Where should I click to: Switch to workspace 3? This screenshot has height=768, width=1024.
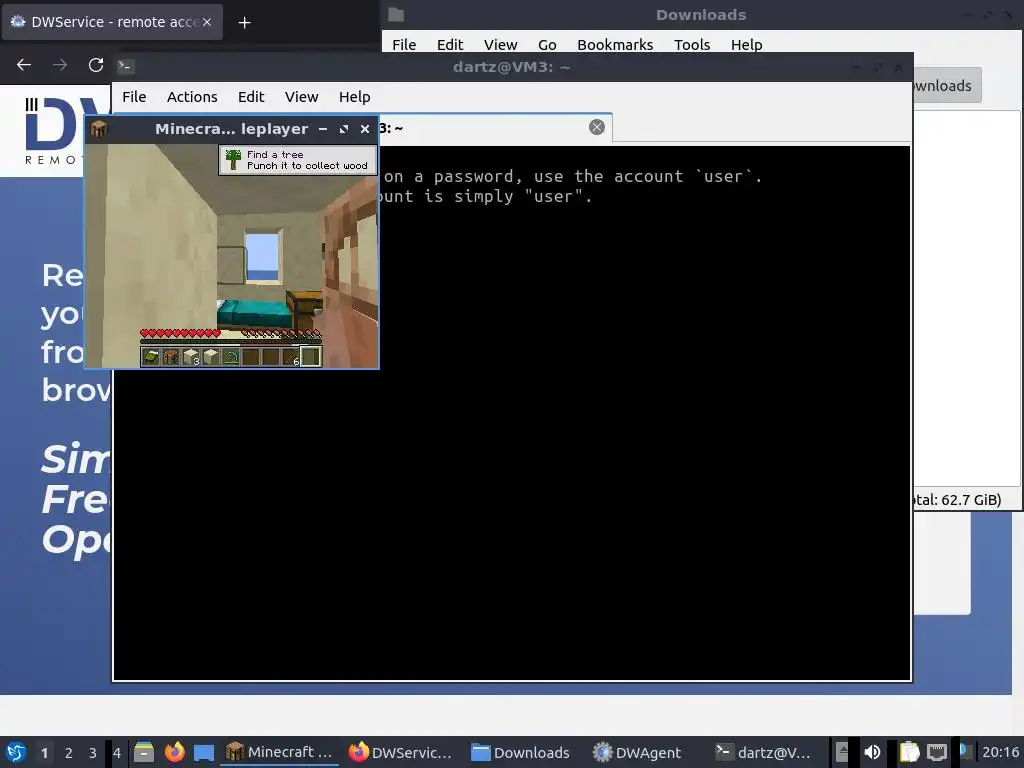pyautogui.click(x=93, y=753)
